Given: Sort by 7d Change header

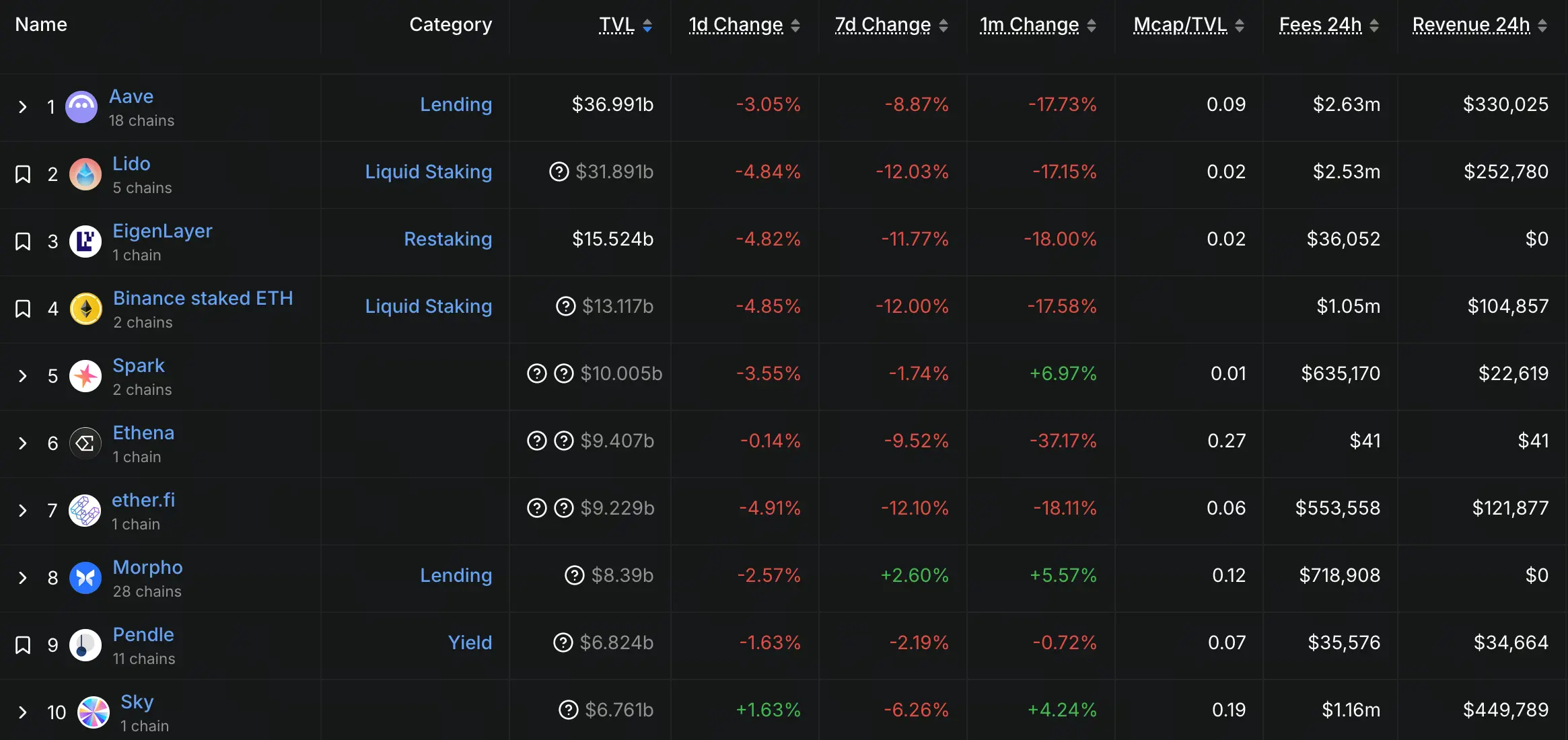Looking at the screenshot, I should point(882,25).
